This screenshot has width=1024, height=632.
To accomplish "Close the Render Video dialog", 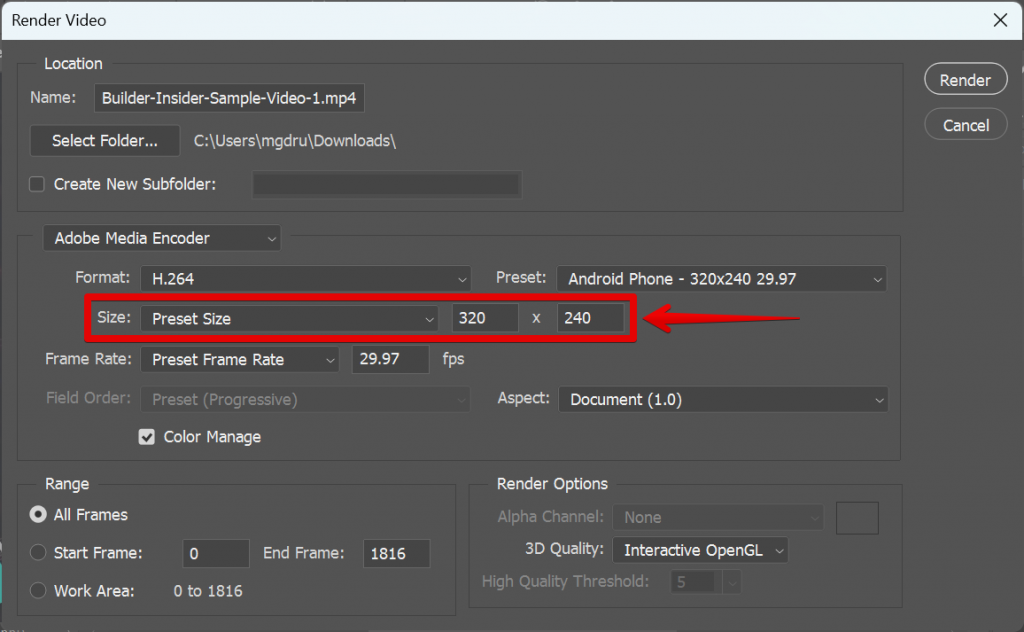I will click(x=999, y=20).
